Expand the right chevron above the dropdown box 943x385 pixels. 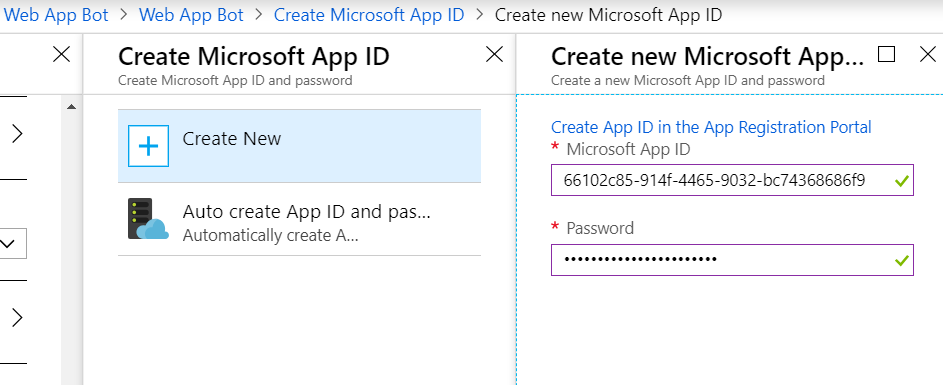tap(17, 134)
